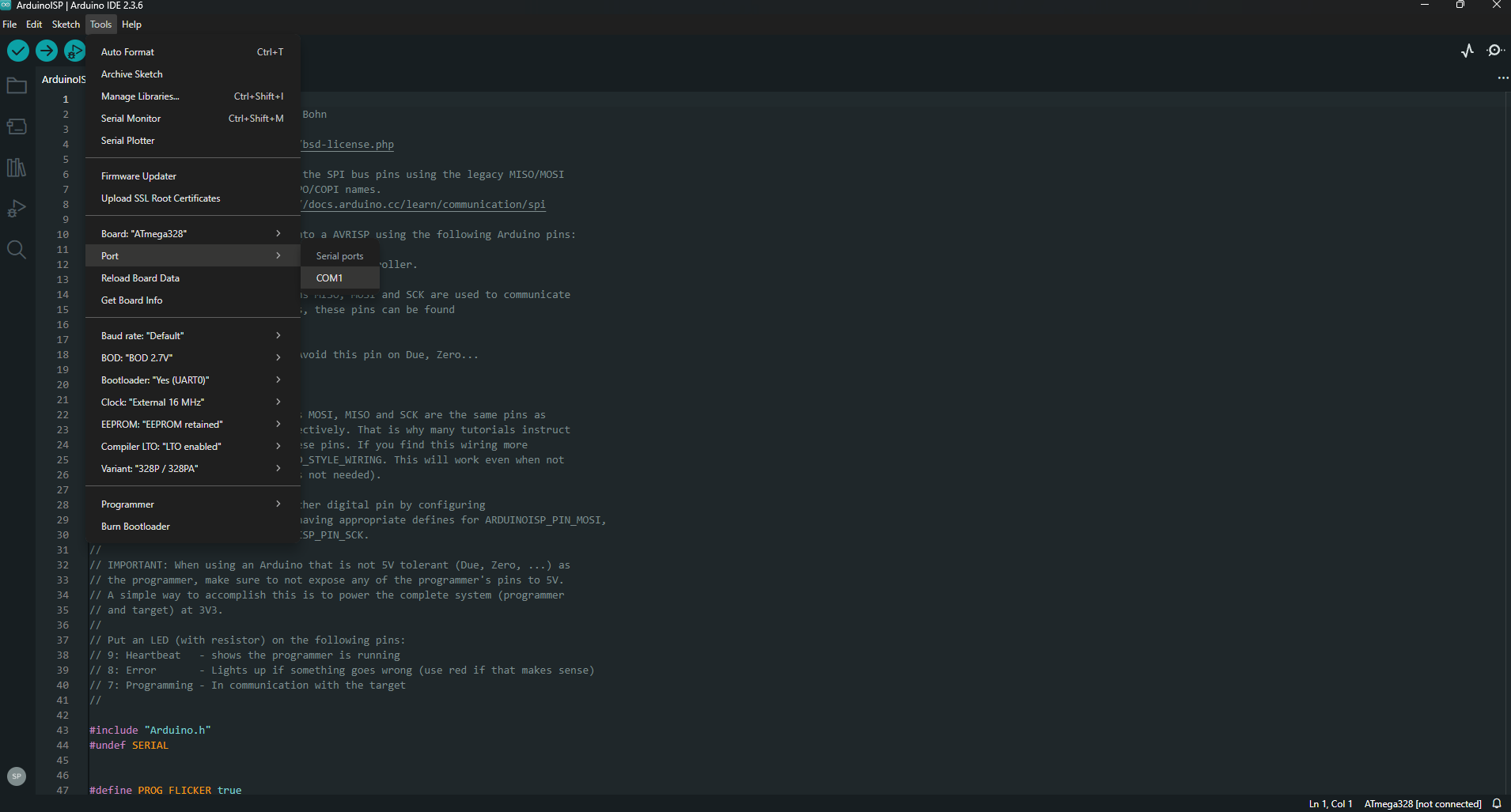Open the bsd-license.php link

coord(347,145)
